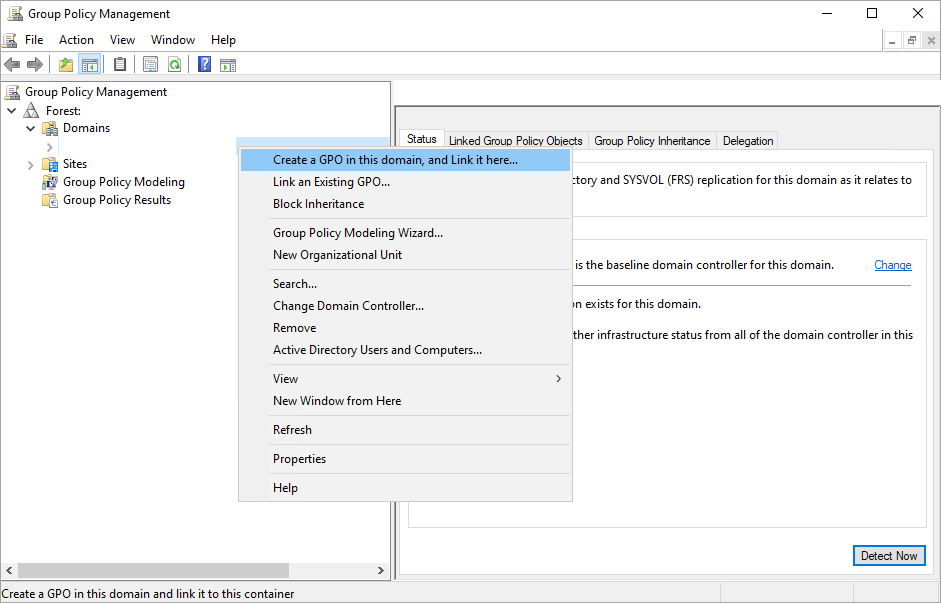
Task: Open the File menu
Action: pyautogui.click(x=34, y=40)
